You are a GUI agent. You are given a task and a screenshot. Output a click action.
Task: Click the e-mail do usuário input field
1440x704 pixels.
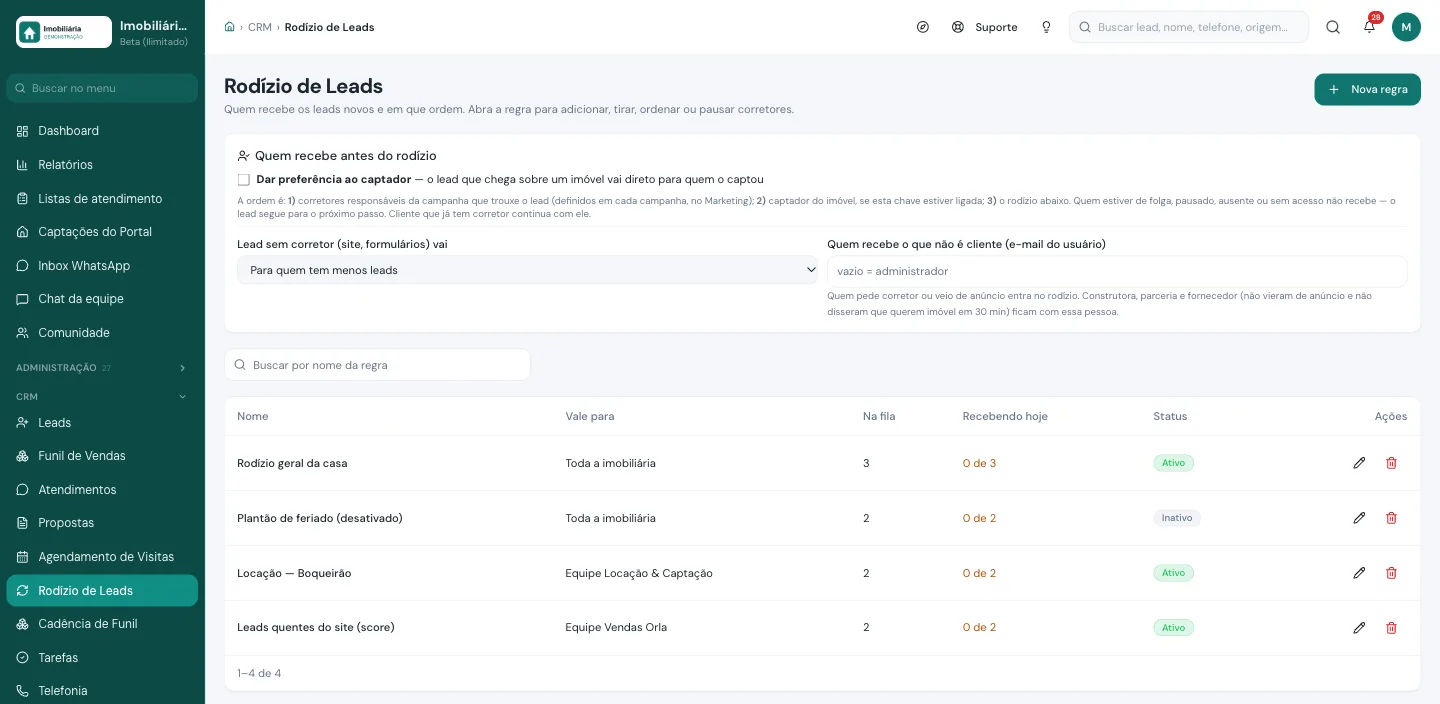(1117, 271)
